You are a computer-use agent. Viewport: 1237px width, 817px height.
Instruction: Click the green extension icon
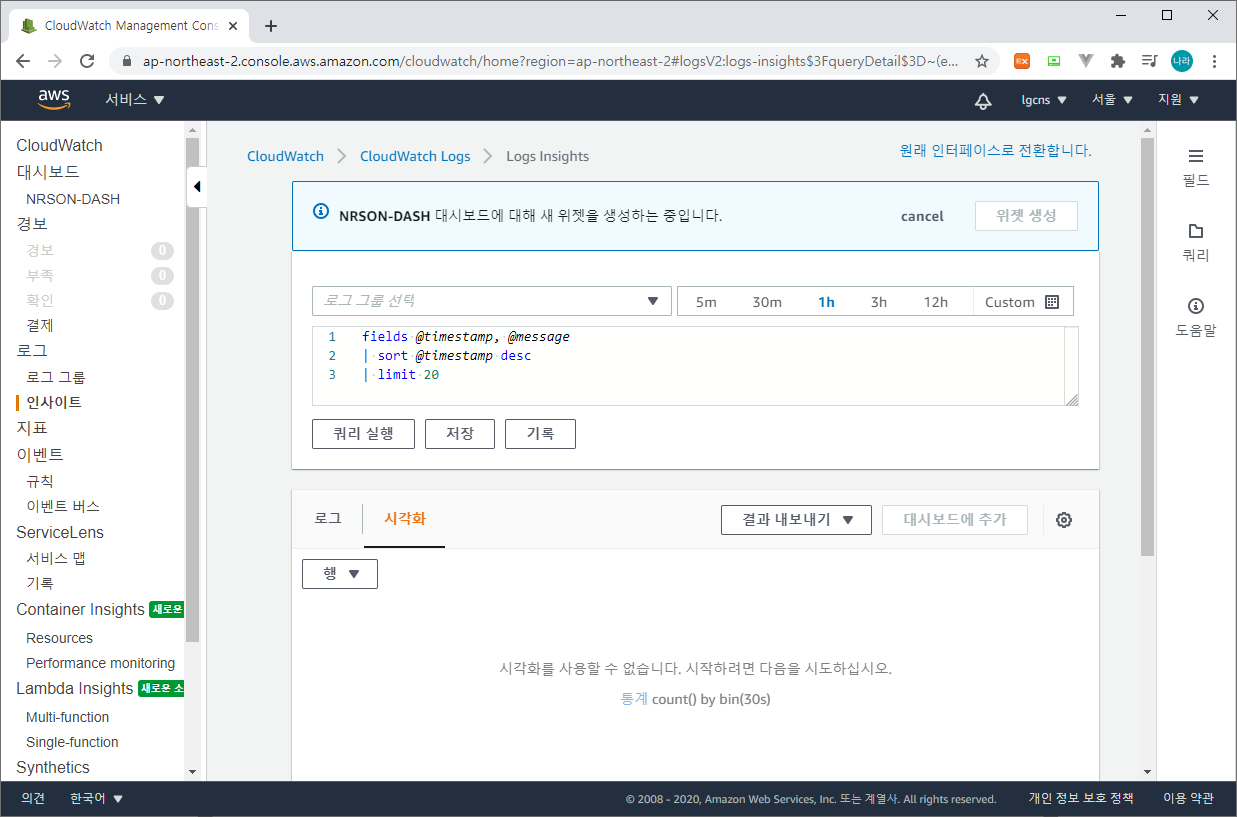1054,61
